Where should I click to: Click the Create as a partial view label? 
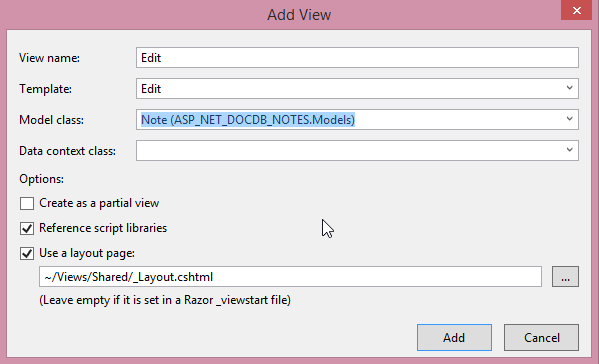point(99,203)
